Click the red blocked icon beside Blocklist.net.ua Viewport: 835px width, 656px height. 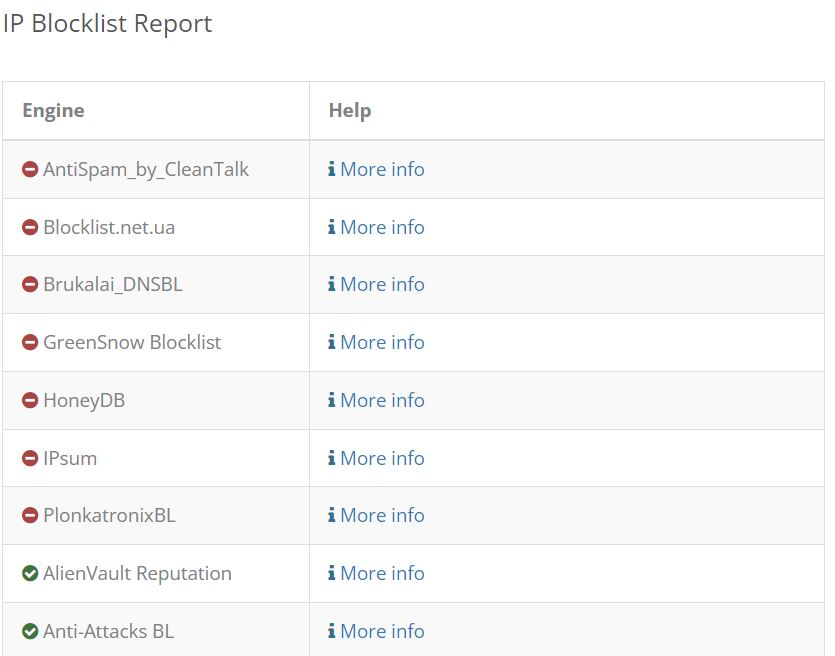pyautogui.click(x=30, y=227)
